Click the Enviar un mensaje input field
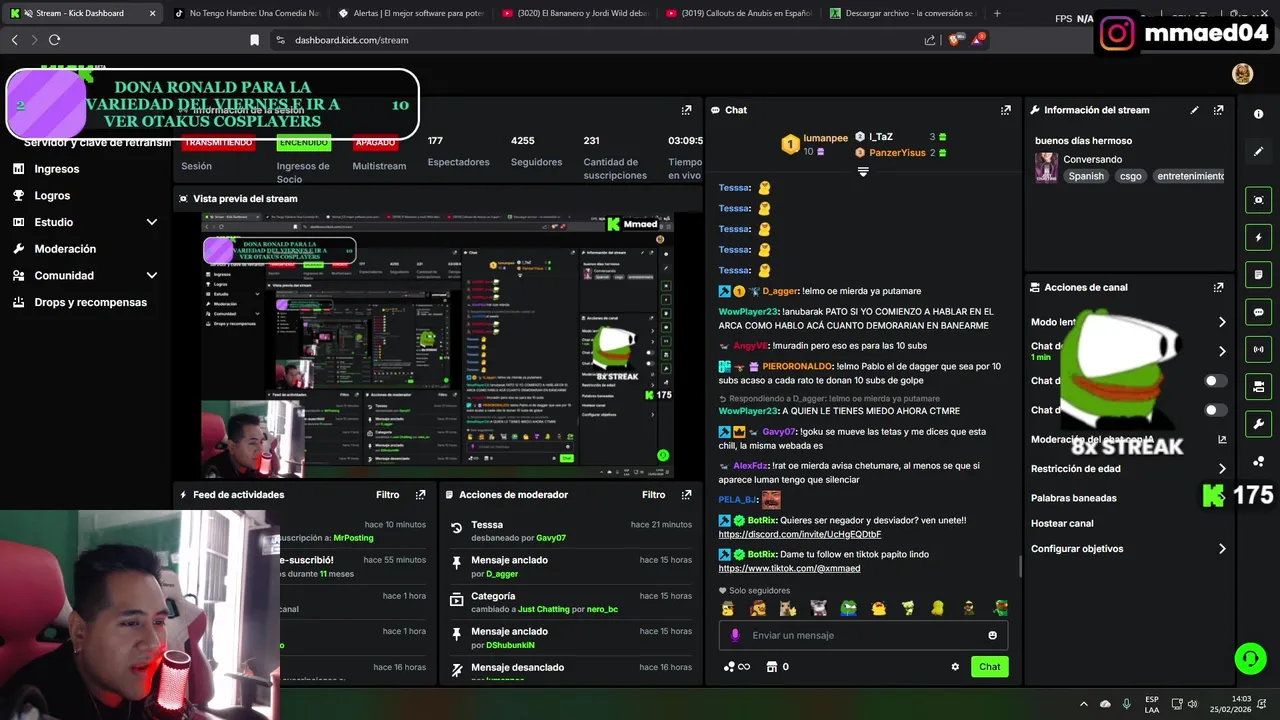Image resolution: width=1280 pixels, height=720 pixels. click(863, 635)
